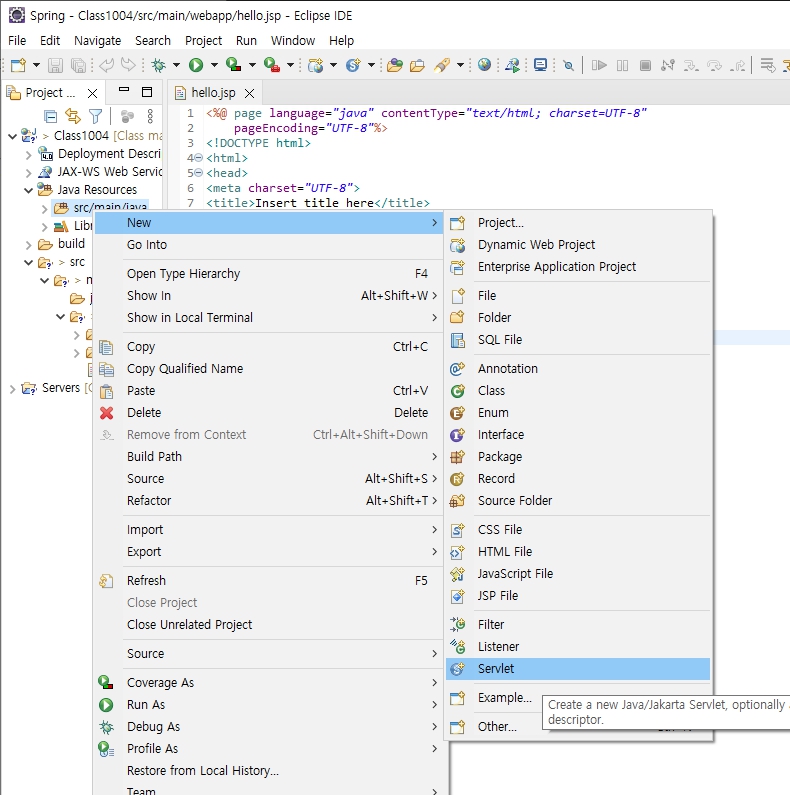Open the Run button dropdown arrow
Viewport: 790px width, 795px height.
pyautogui.click(x=214, y=65)
